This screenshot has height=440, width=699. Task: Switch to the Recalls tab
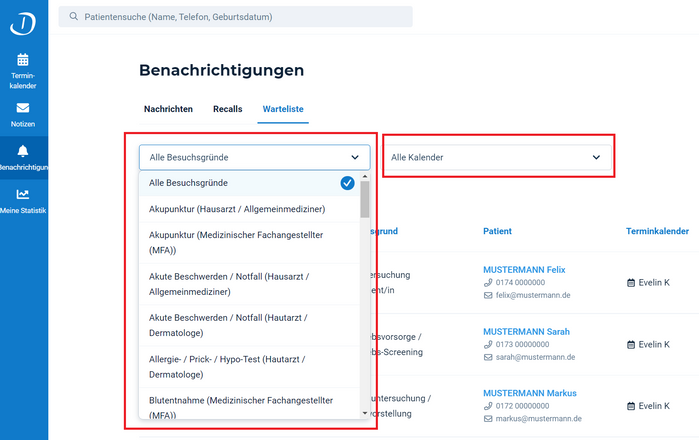[227, 108]
